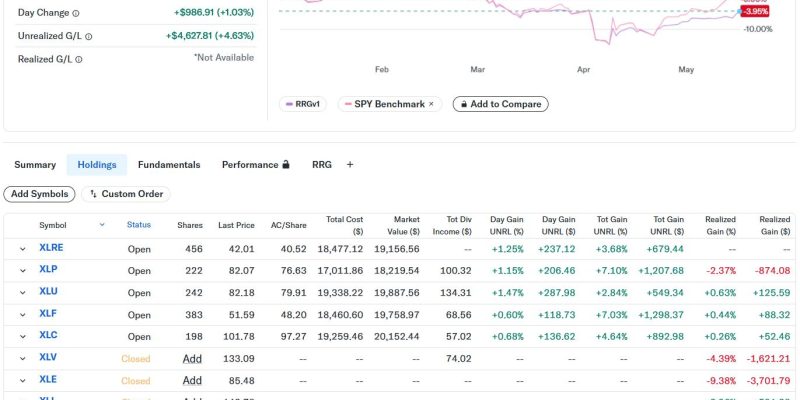Open the Performance tab
The image size is (800, 400).
256,165
